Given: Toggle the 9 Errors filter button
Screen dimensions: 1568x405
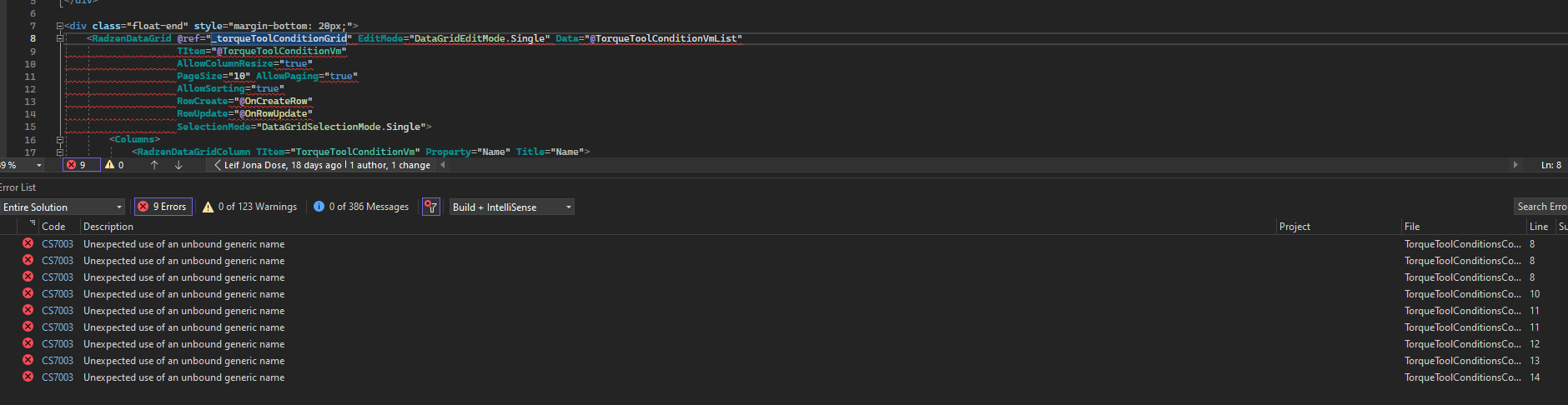Looking at the screenshot, I should [163, 207].
